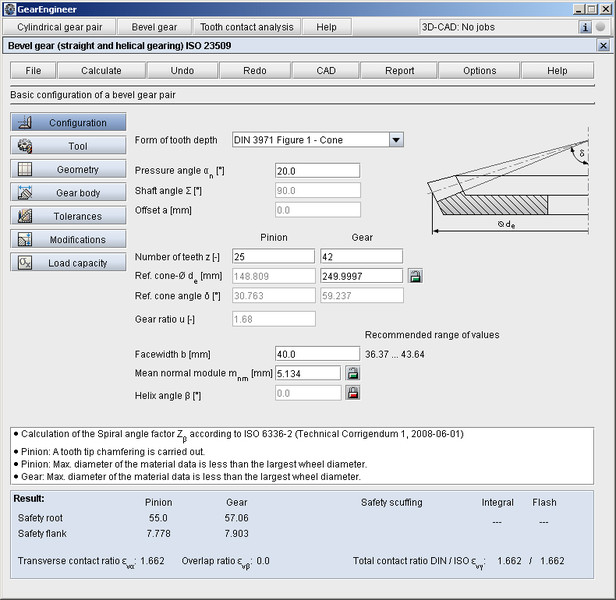
Task: Switch to Cylindrical gear pair tab
Action: tap(62, 27)
